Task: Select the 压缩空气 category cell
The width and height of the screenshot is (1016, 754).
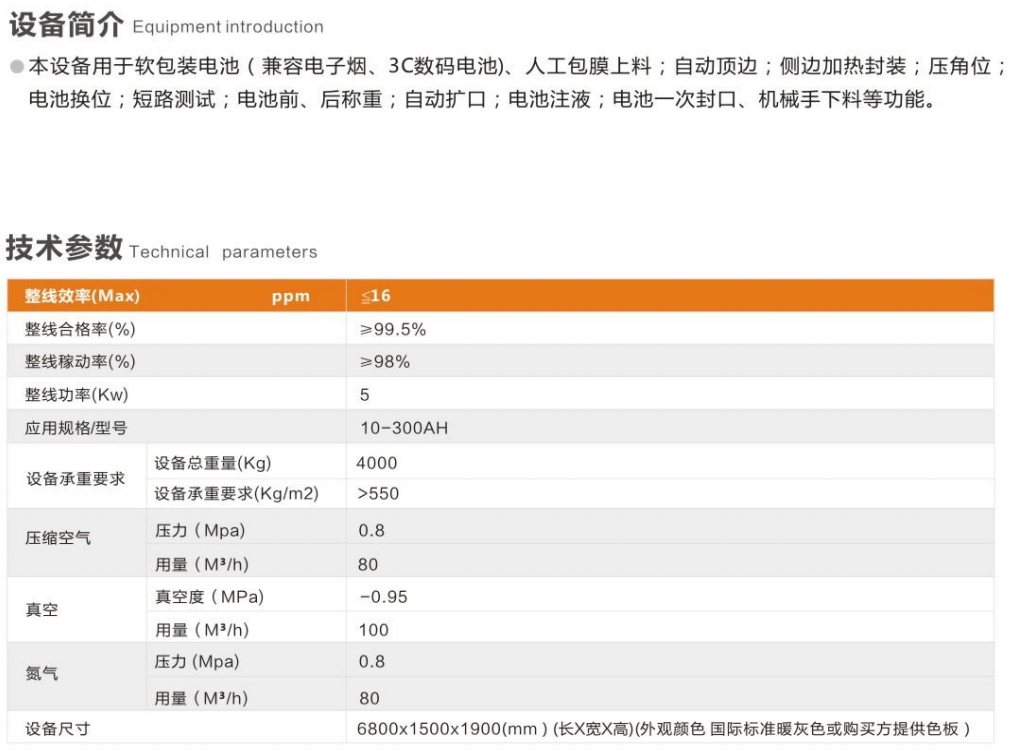Action: pyautogui.click(x=57, y=538)
